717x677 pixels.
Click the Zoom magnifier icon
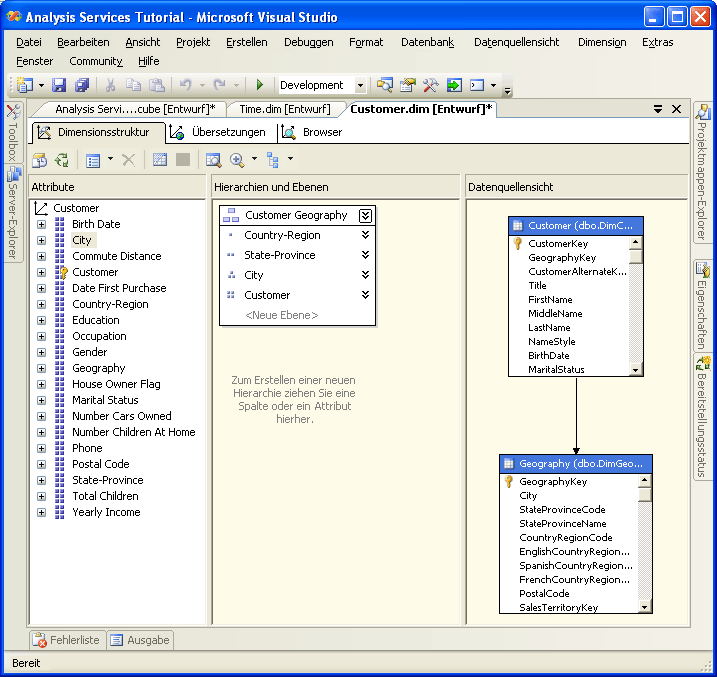click(x=238, y=160)
